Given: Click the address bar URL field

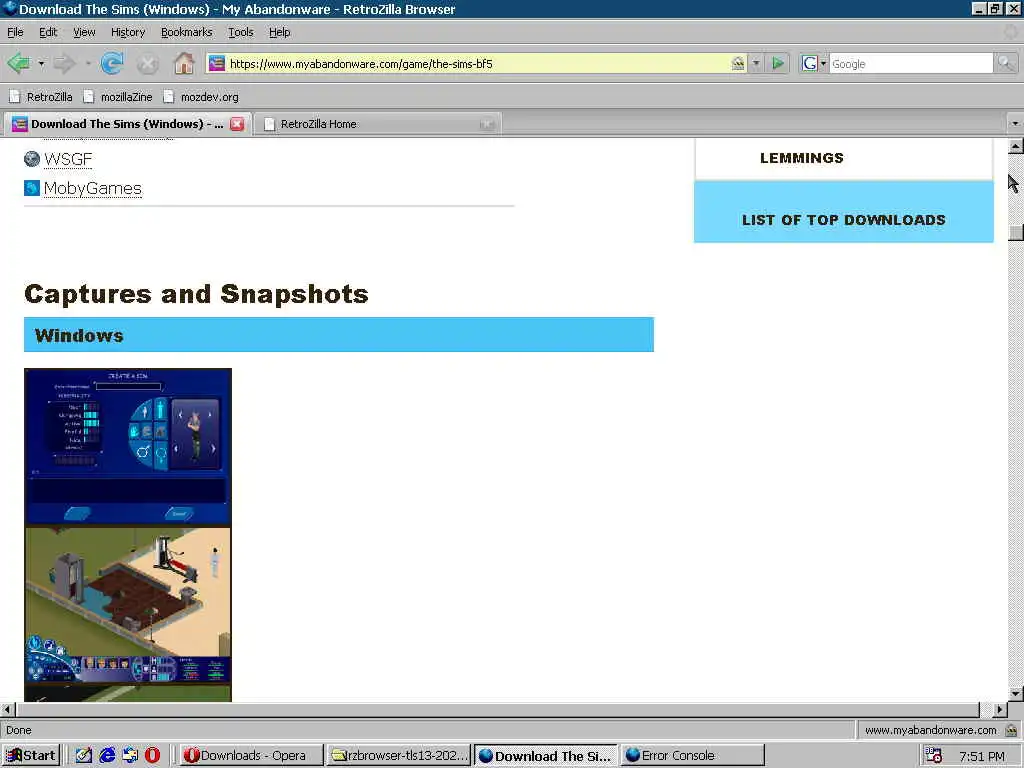Looking at the screenshot, I should (x=478, y=63).
